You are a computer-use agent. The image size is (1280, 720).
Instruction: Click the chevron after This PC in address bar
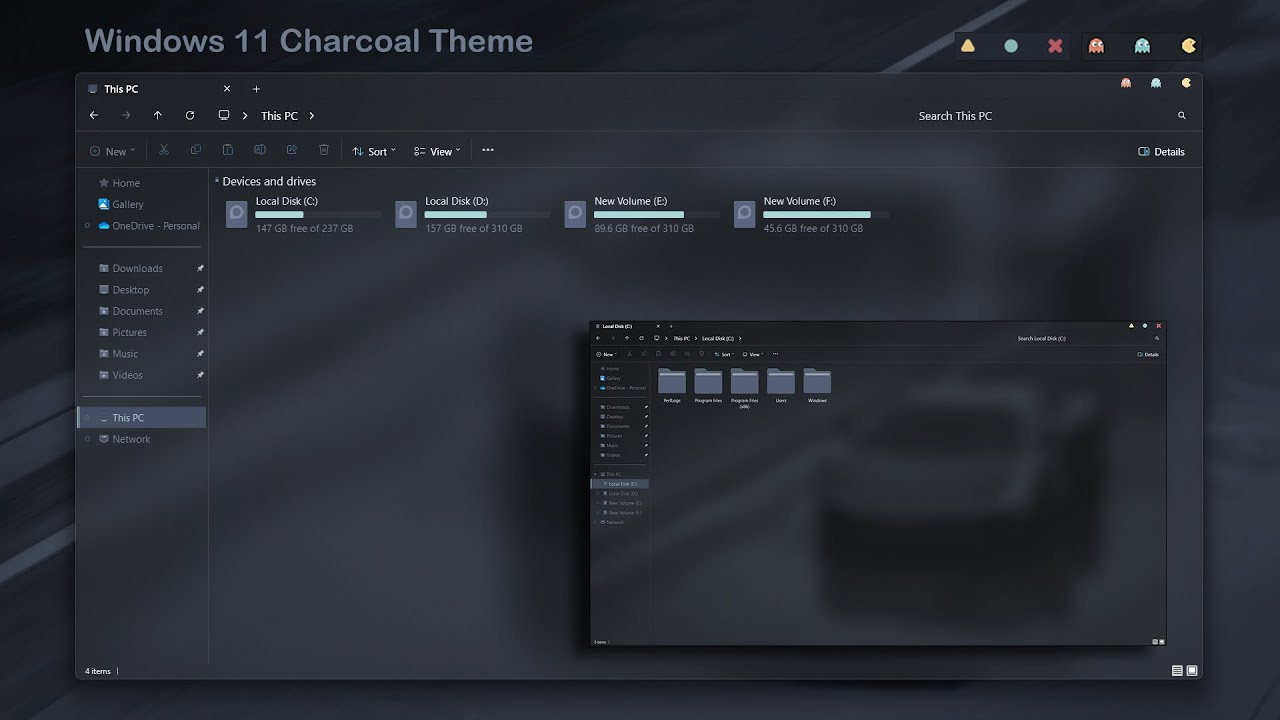(x=312, y=116)
